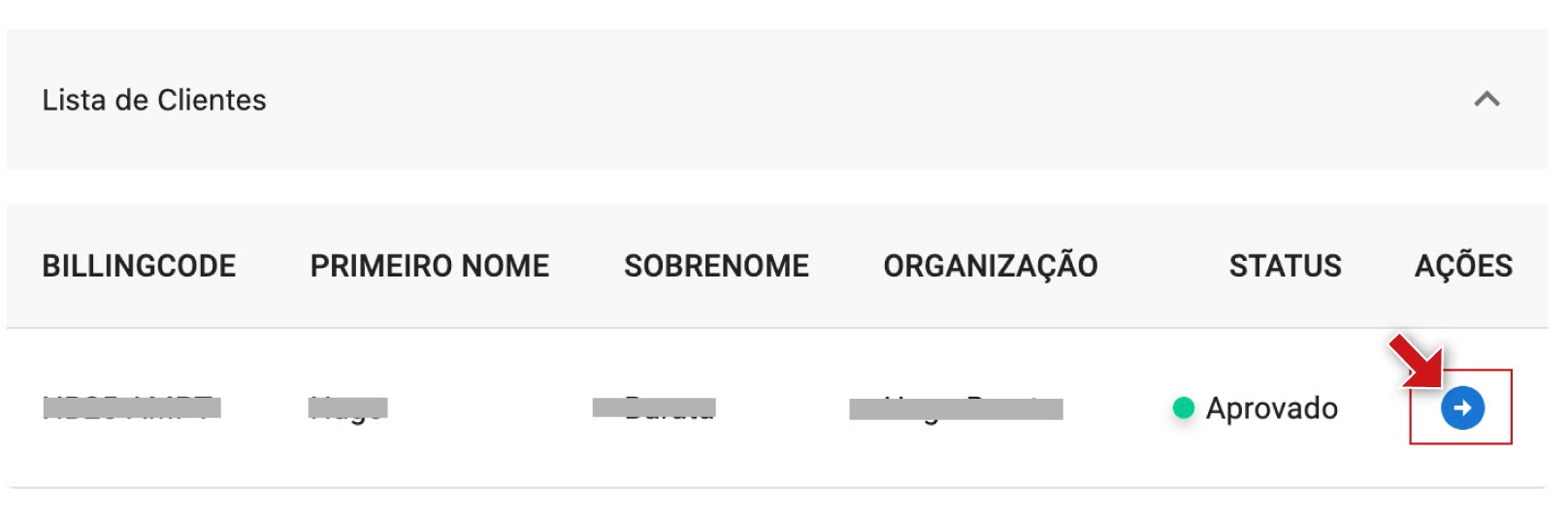This screenshot has width=1568, height=521.
Task: Select the redacted billing code cell
Action: click(132, 407)
